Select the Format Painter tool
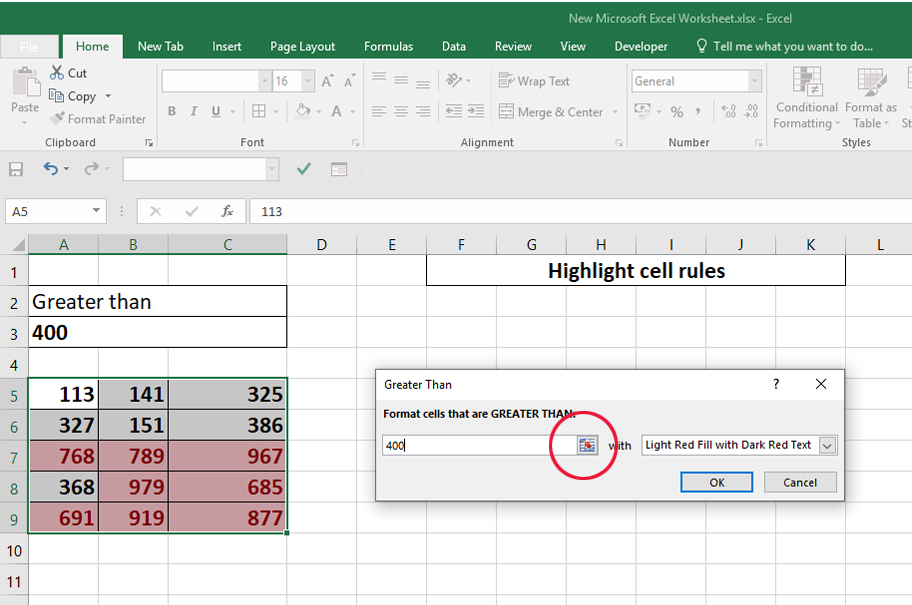Image resolution: width=912 pixels, height=605 pixels. point(97,118)
